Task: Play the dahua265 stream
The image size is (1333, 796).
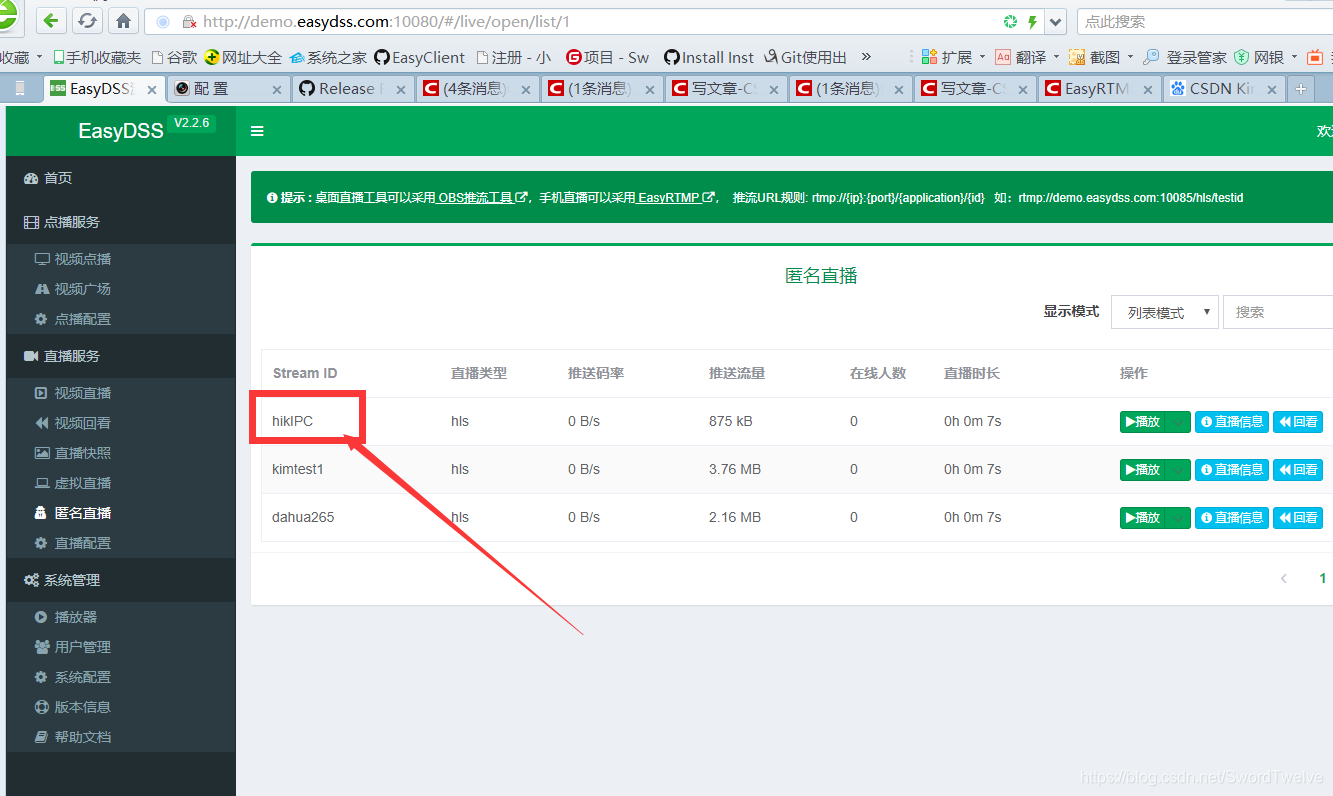Action: (1142, 518)
